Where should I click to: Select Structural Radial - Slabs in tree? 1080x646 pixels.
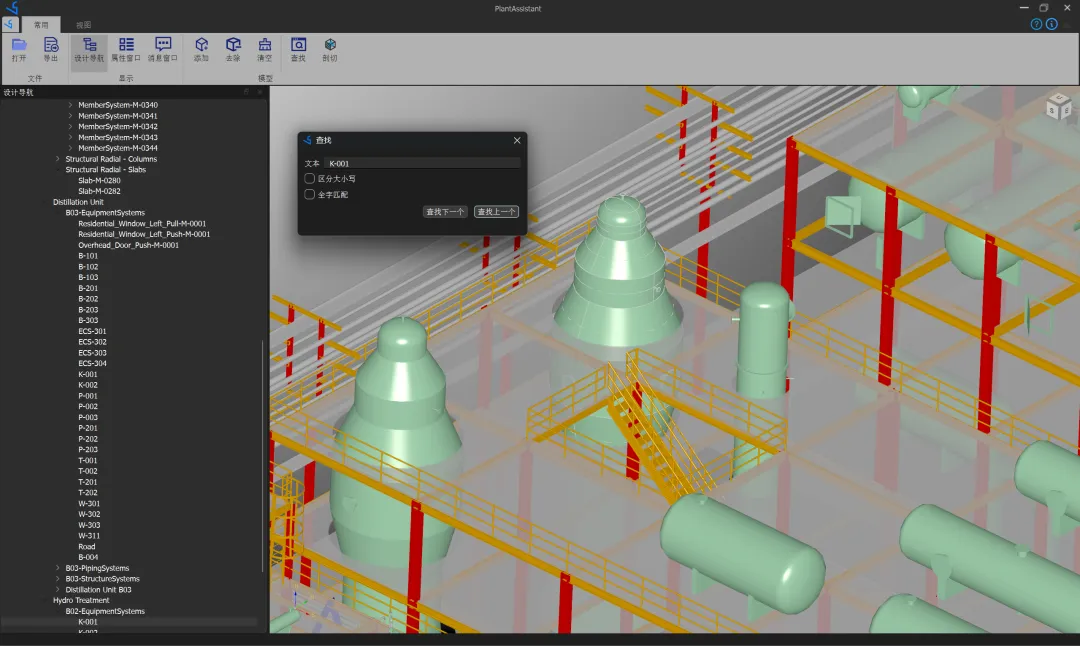click(105, 169)
